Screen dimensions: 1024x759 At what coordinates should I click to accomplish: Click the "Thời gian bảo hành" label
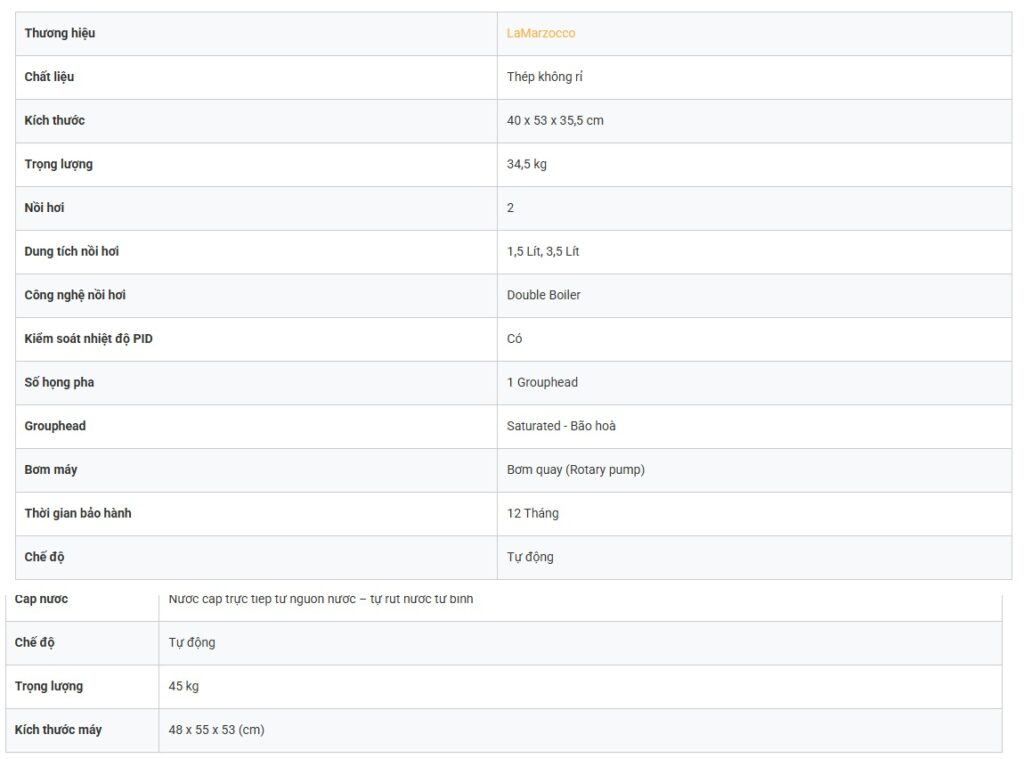click(78, 513)
